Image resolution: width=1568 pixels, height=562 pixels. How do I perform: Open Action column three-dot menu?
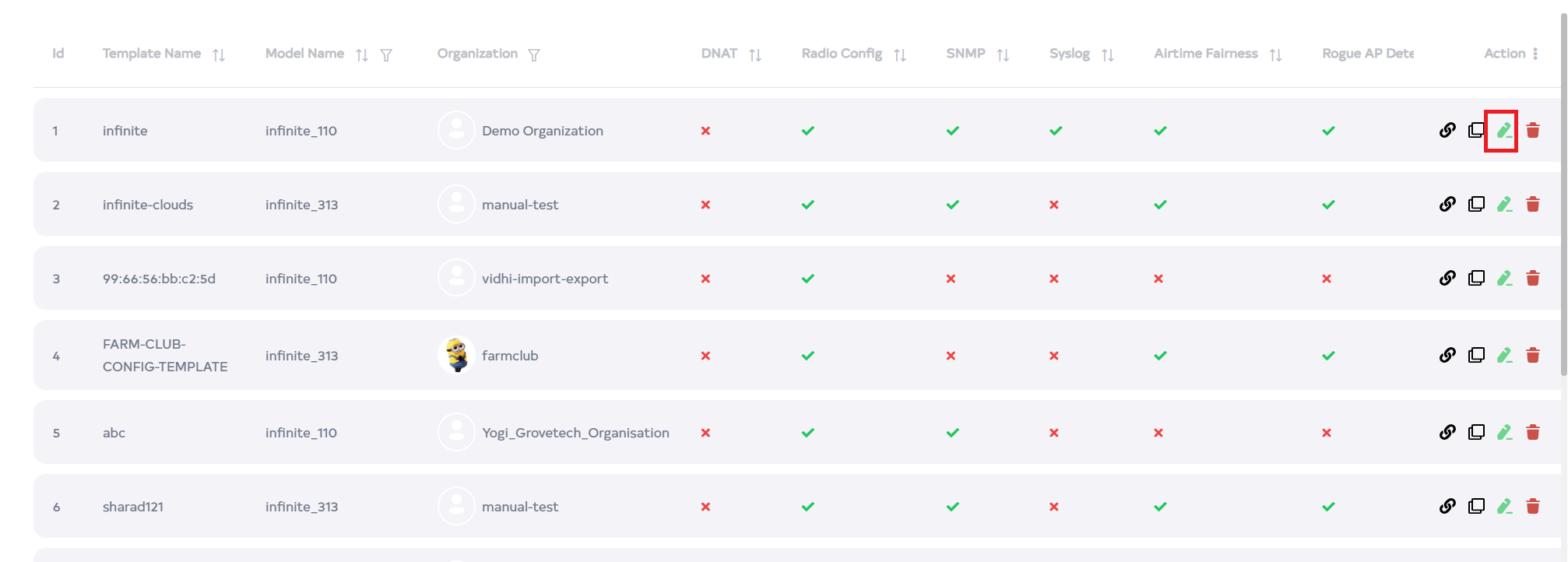[x=1535, y=54]
